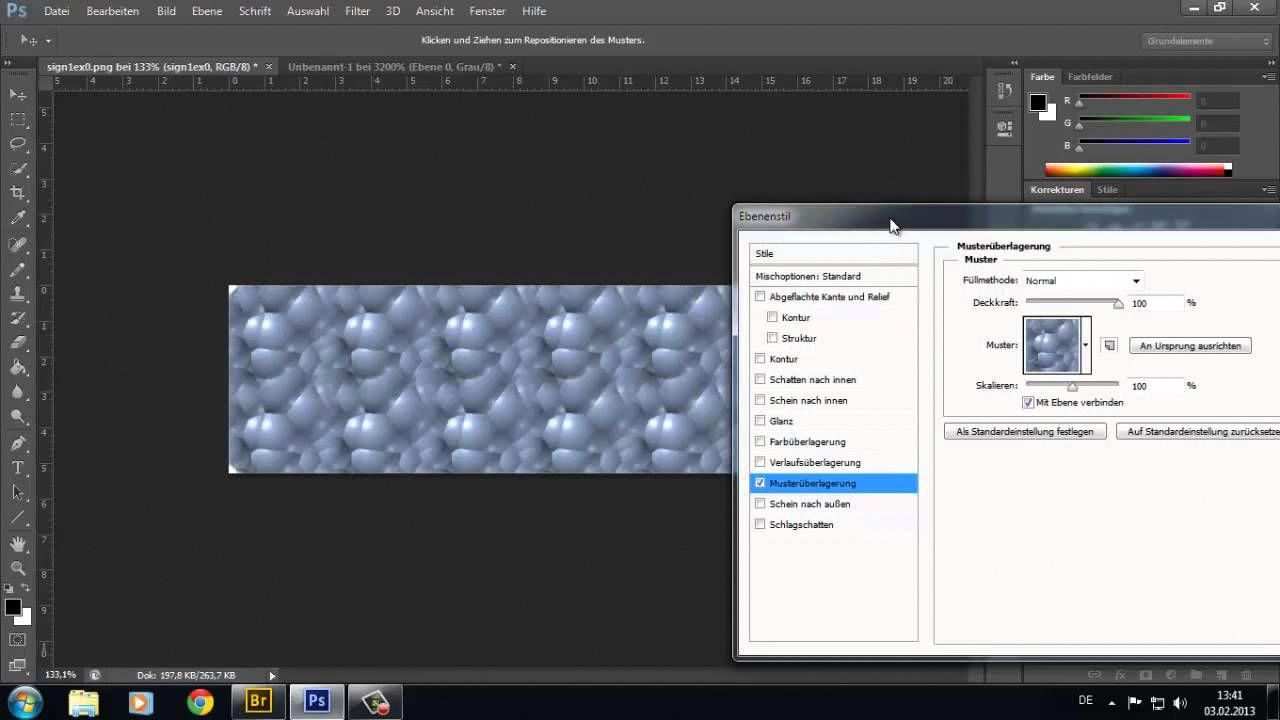
Task: Select the Lasso tool
Action: click(x=18, y=144)
